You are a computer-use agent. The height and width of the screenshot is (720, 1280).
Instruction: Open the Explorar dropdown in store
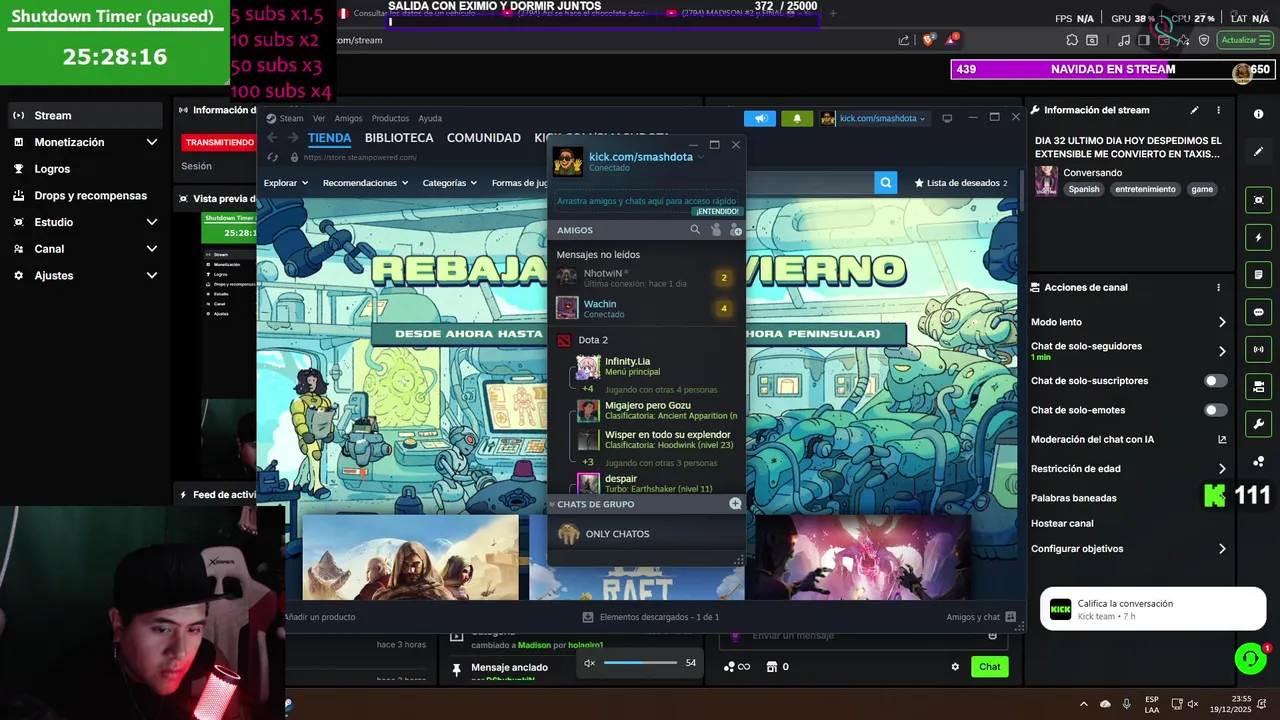[x=286, y=183]
